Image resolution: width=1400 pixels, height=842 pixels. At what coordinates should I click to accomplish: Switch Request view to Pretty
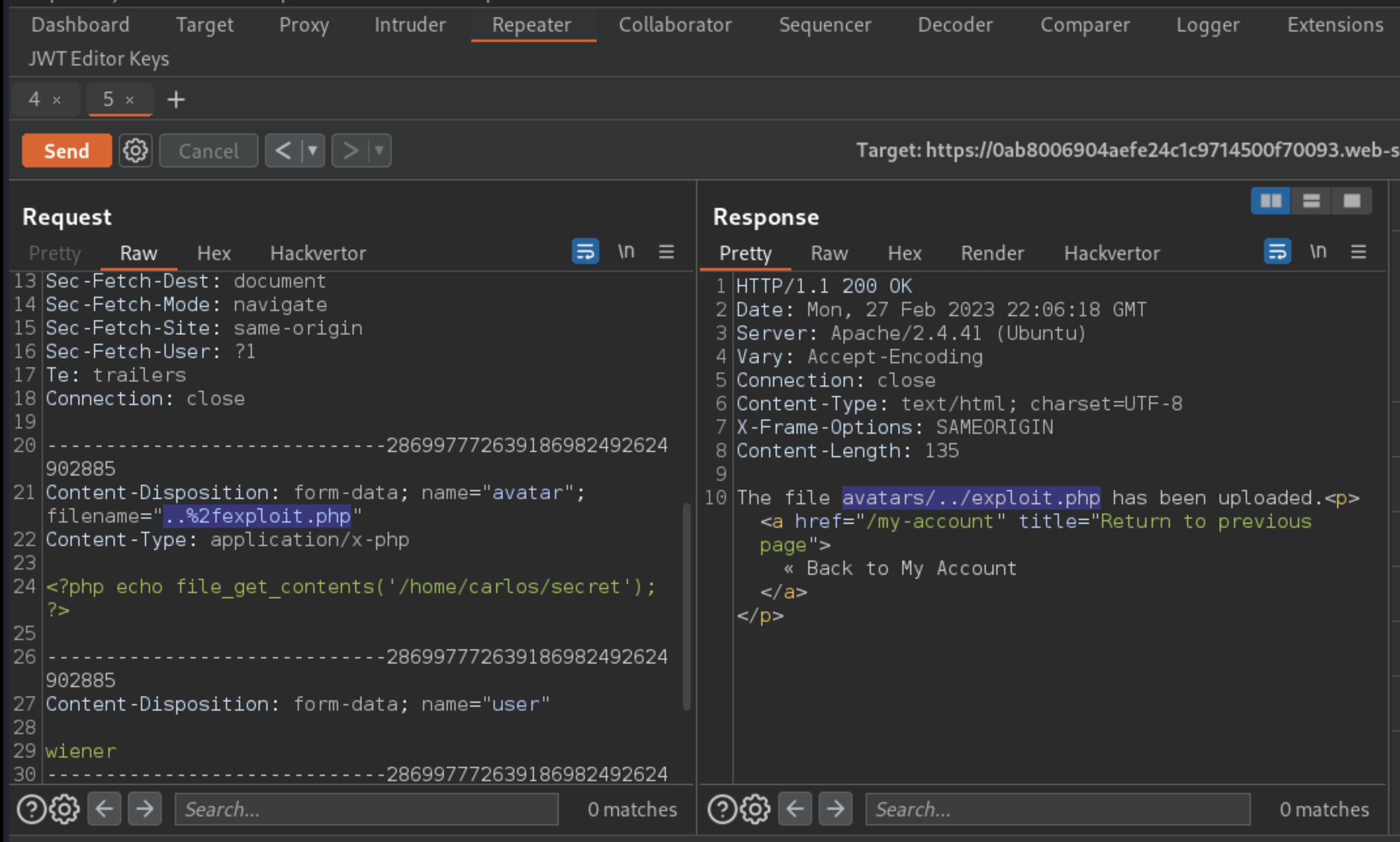click(x=55, y=253)
